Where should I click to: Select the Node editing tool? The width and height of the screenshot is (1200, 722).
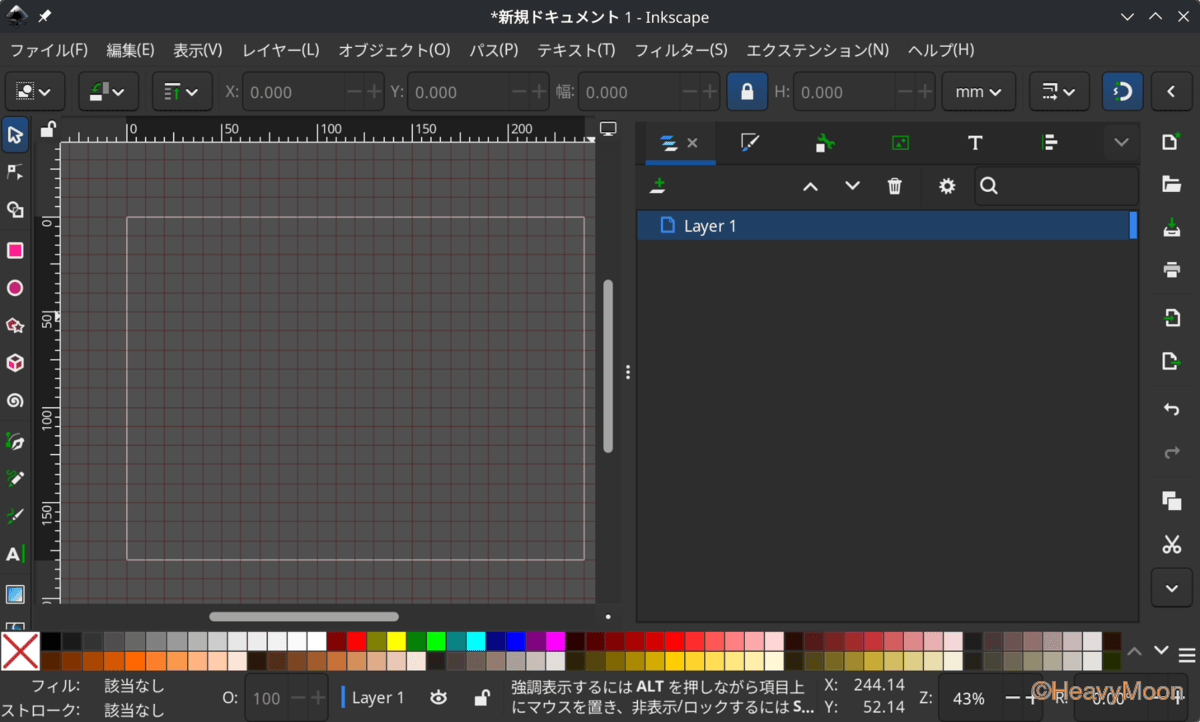[x=15, y=172]
